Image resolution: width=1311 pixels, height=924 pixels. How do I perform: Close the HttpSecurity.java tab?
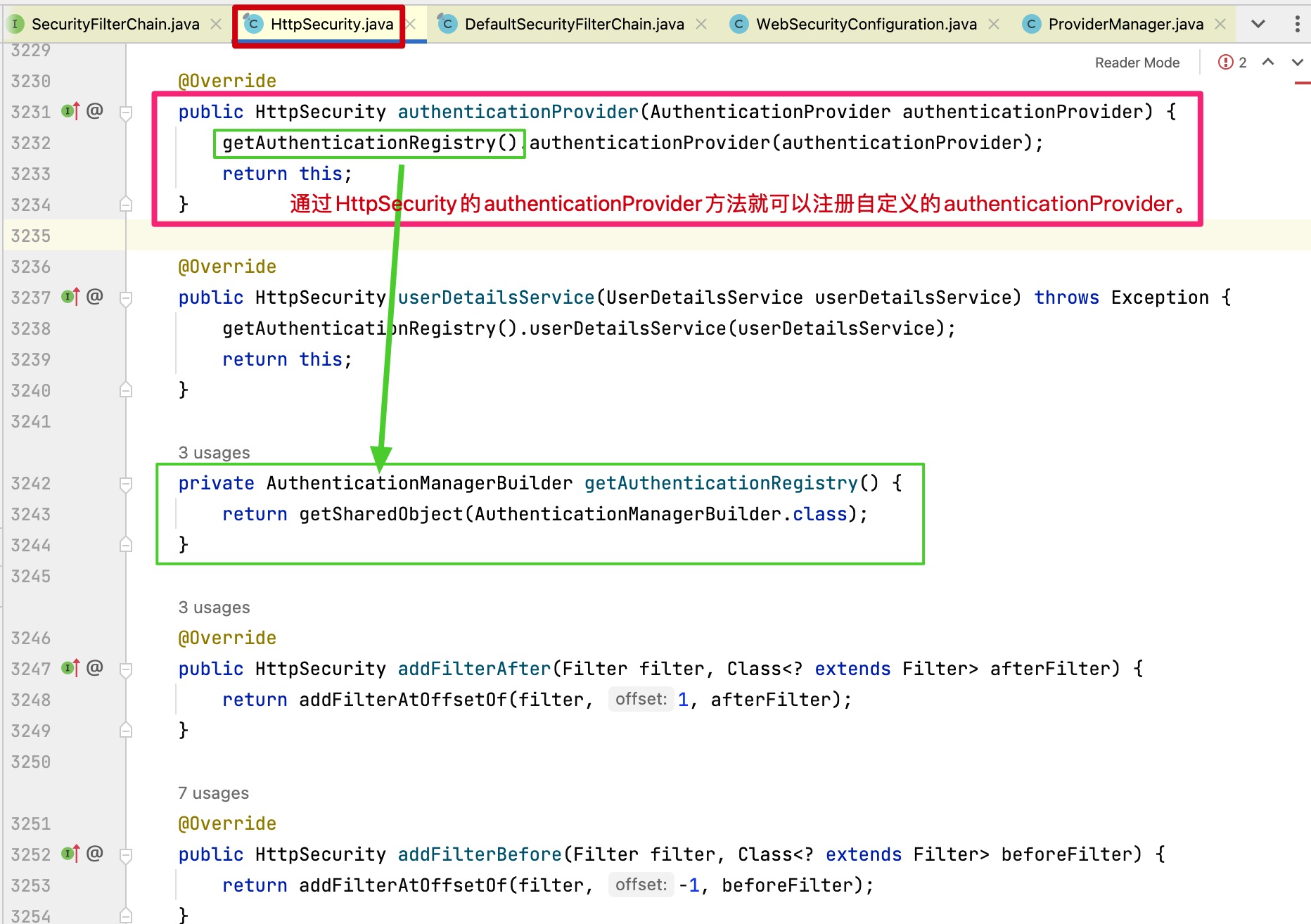click(411, 24)
